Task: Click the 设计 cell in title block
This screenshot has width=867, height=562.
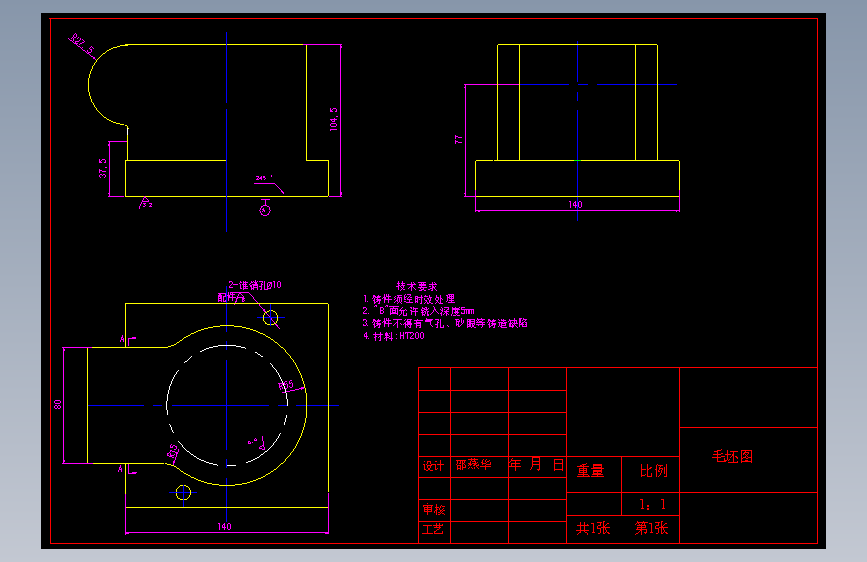Action: pos(434,466)
